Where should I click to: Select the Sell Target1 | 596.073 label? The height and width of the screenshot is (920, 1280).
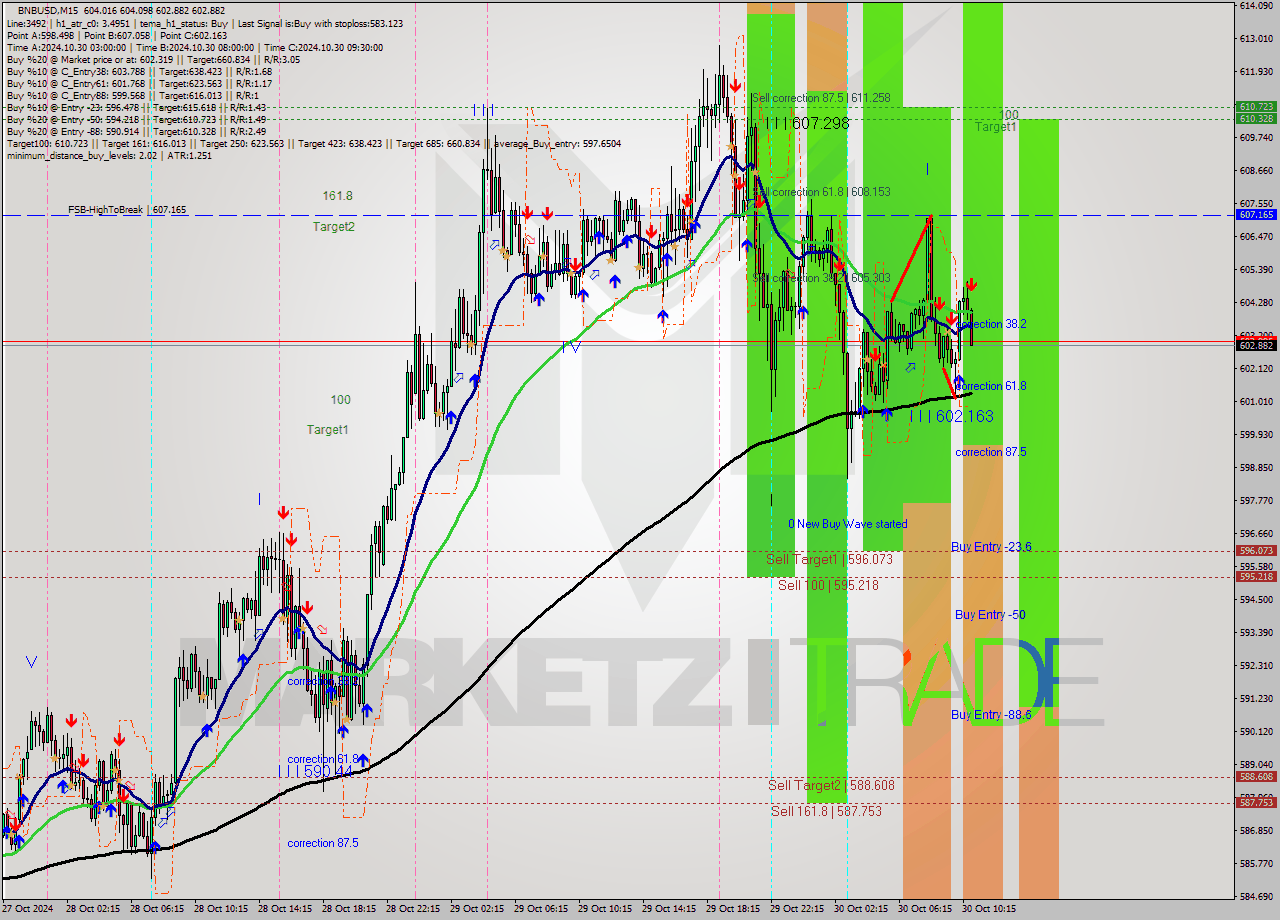coord(829,559)
